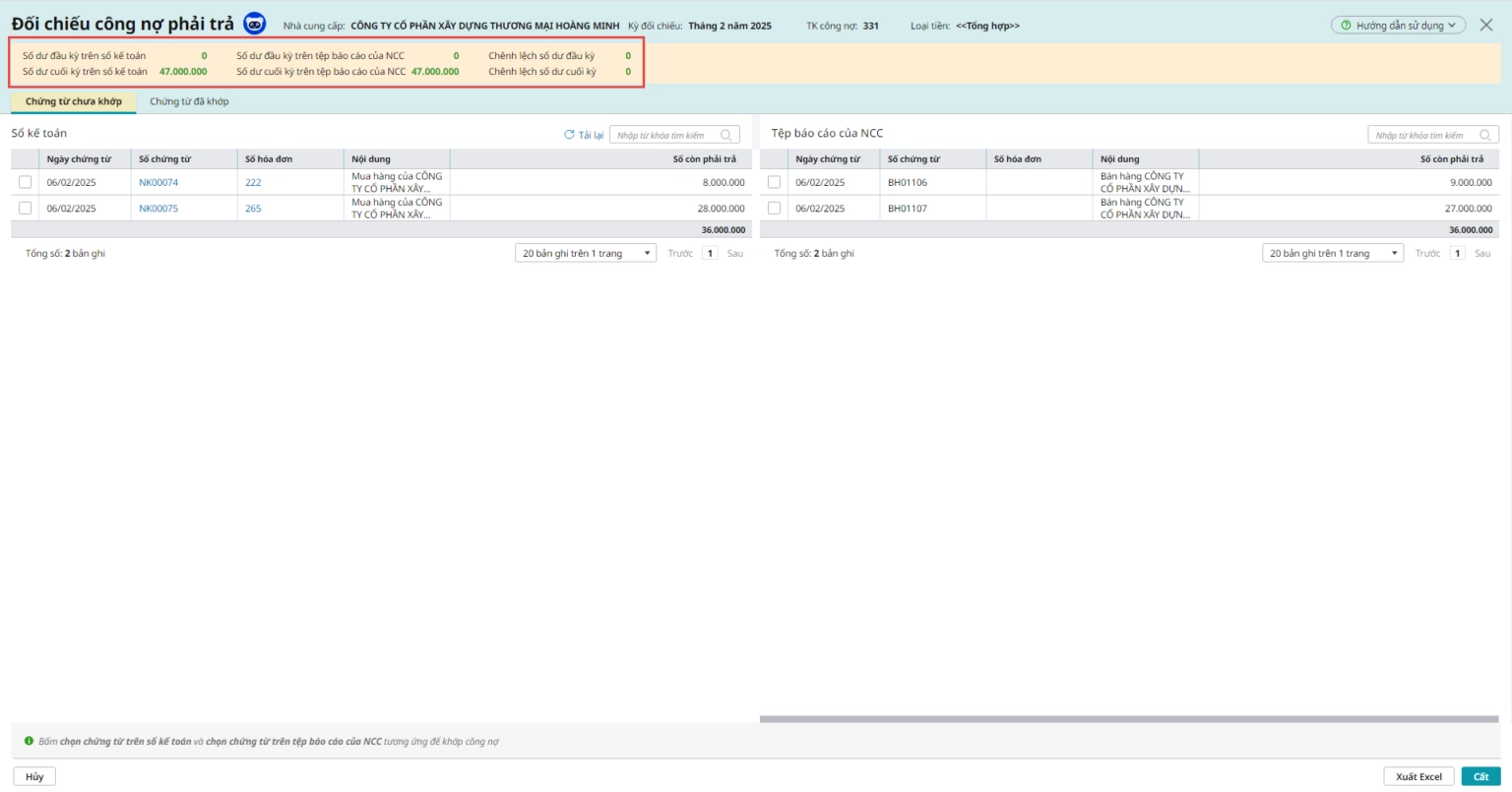This screenshot has width=1512, height=792.
Task: Open left table records-per-page dropdown
Action: (x=586, y=253)
